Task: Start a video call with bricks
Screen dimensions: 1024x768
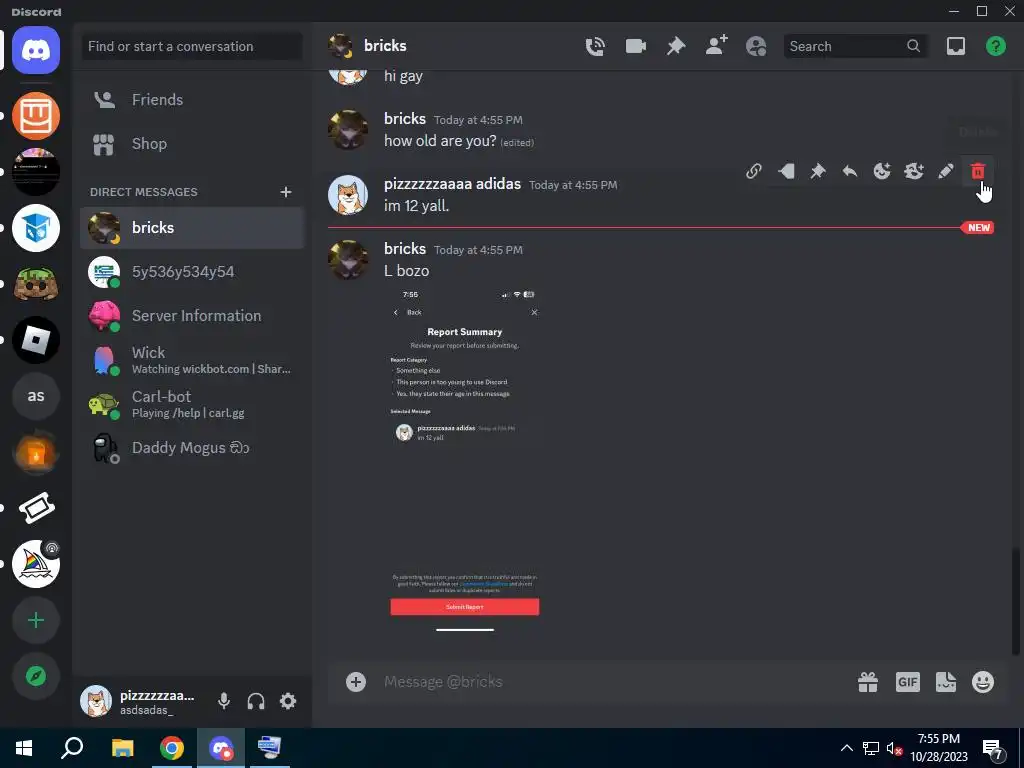Action: pyautogui.click(x=635, y=46)
